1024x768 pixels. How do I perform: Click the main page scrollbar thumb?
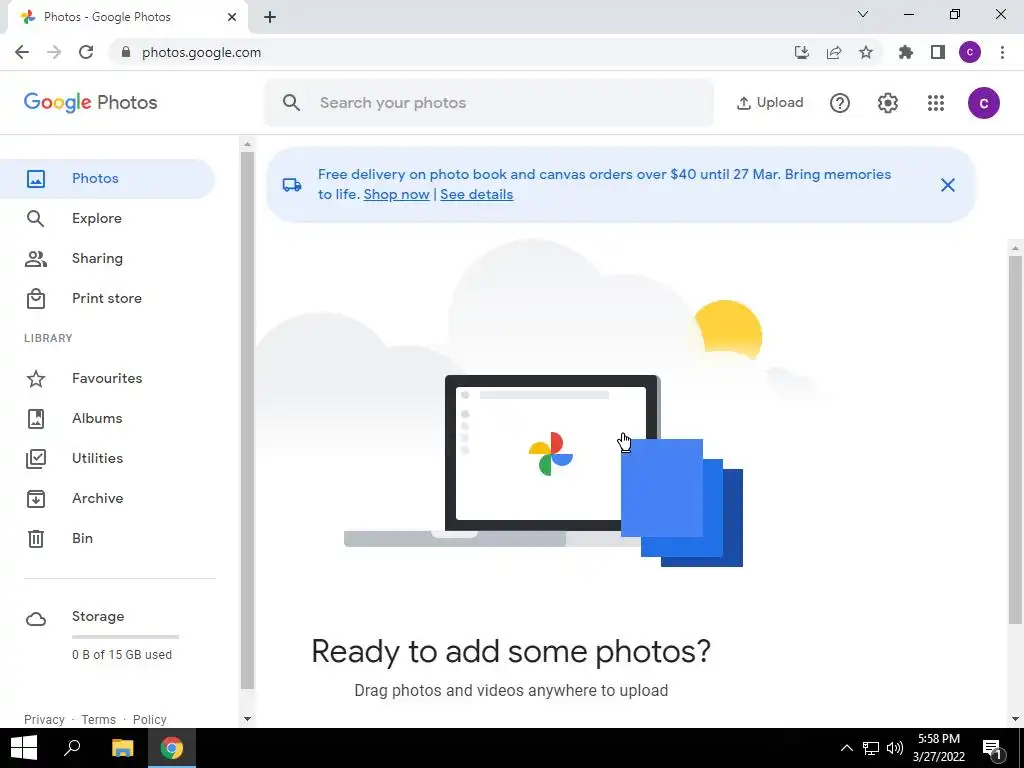[x=1015, y=440]
